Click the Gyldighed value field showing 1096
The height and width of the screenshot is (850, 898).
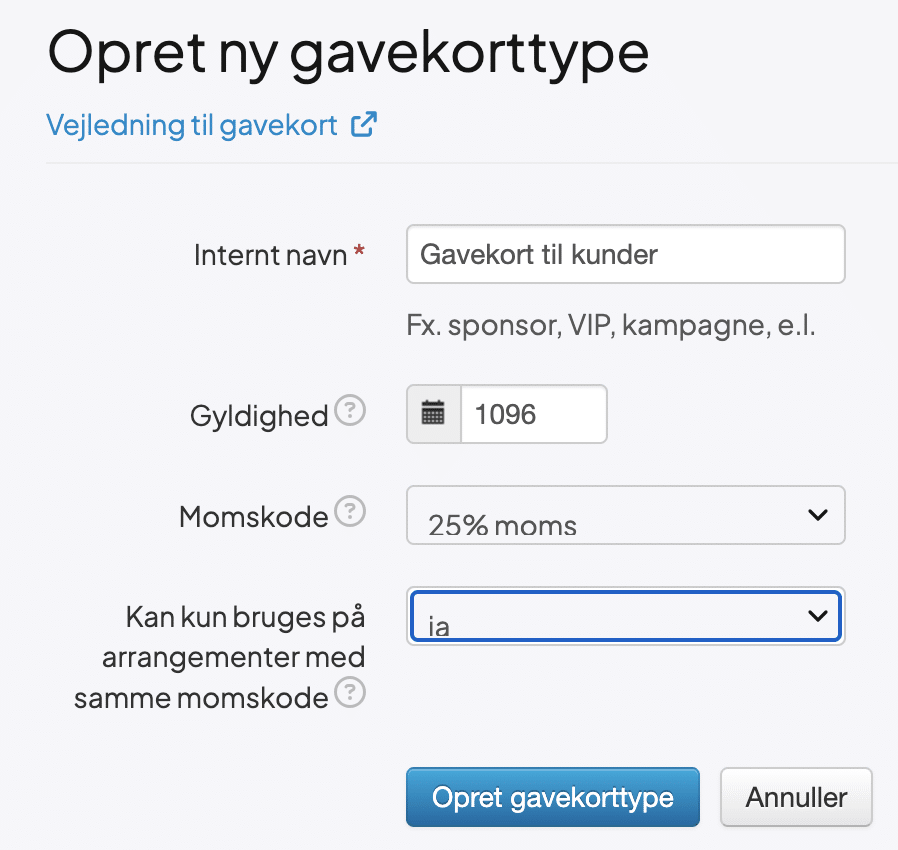(x=533, y=414)
